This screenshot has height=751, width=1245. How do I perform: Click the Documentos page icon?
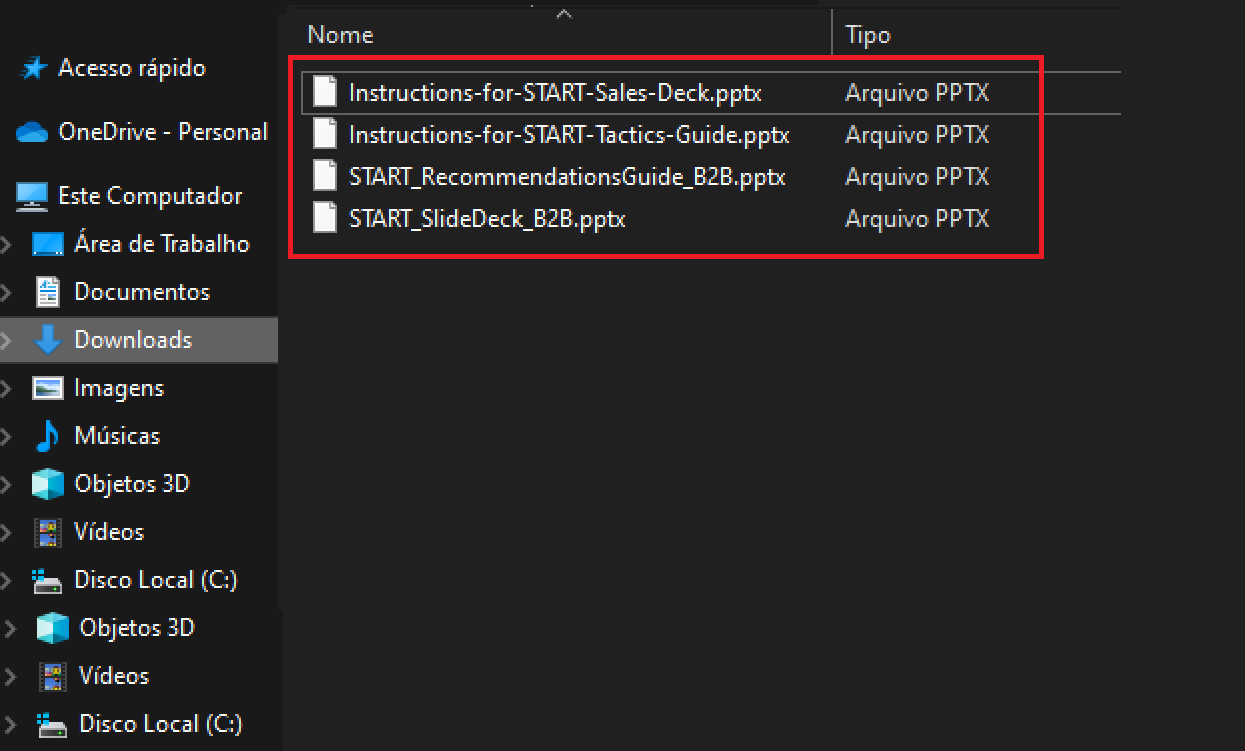47,292
